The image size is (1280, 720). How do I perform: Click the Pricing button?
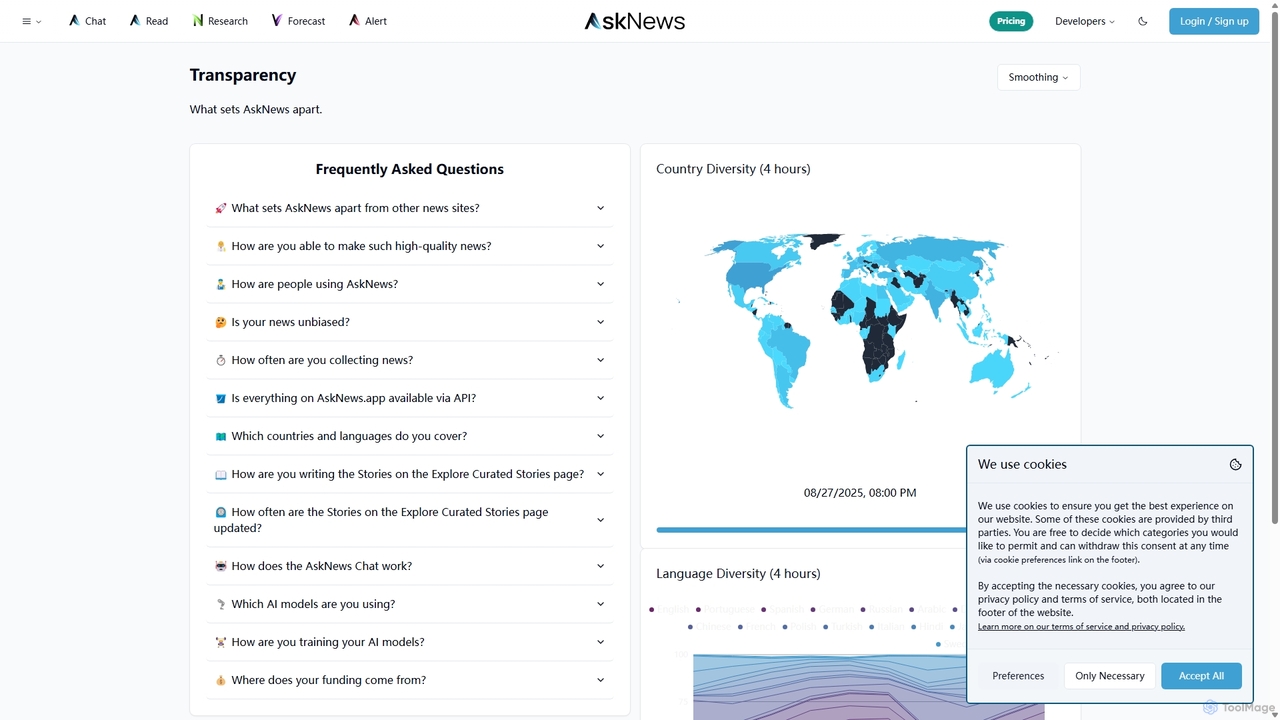1011,21
